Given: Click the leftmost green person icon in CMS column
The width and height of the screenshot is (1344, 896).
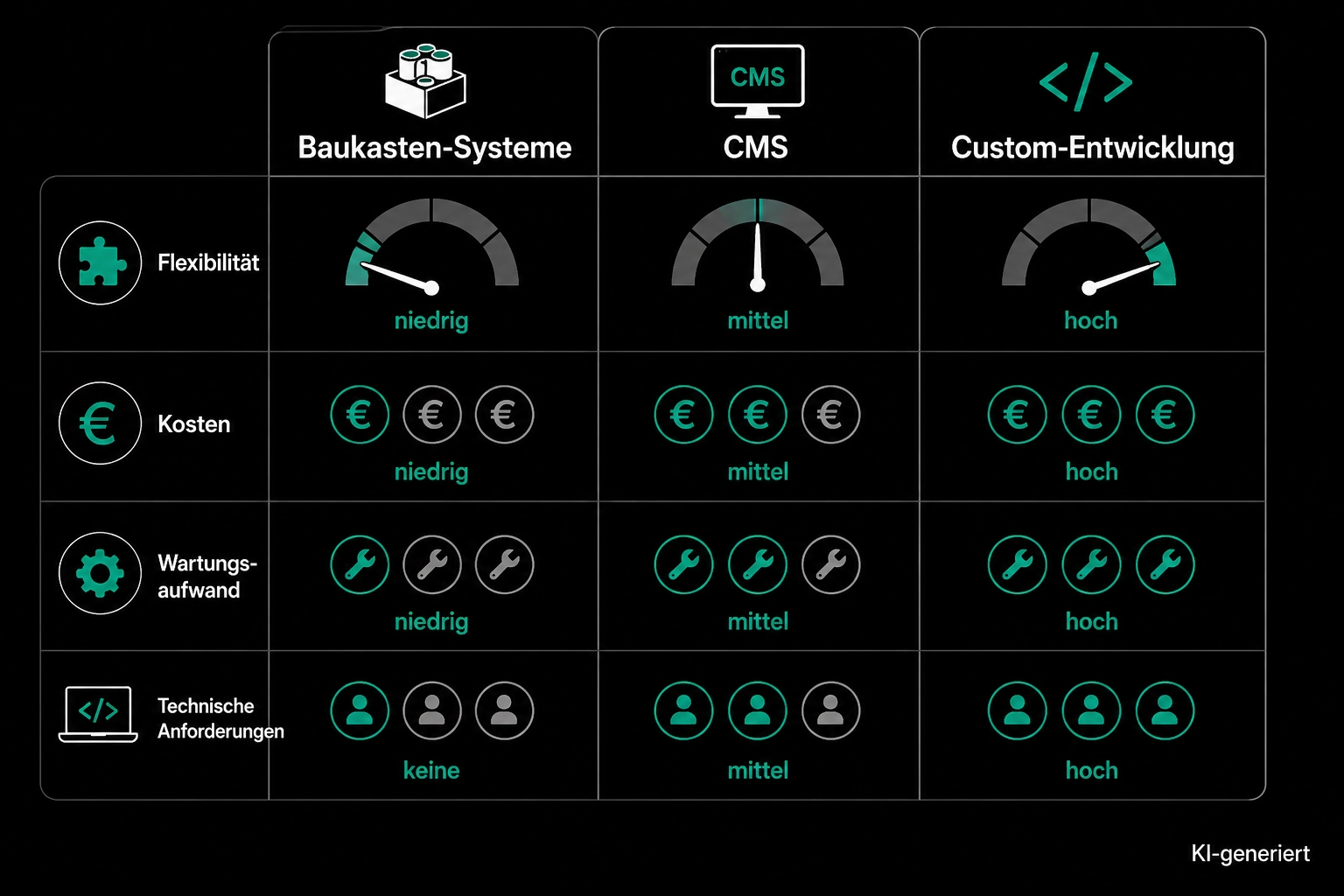Looking at the screenshot, I should tap(684, 710).
